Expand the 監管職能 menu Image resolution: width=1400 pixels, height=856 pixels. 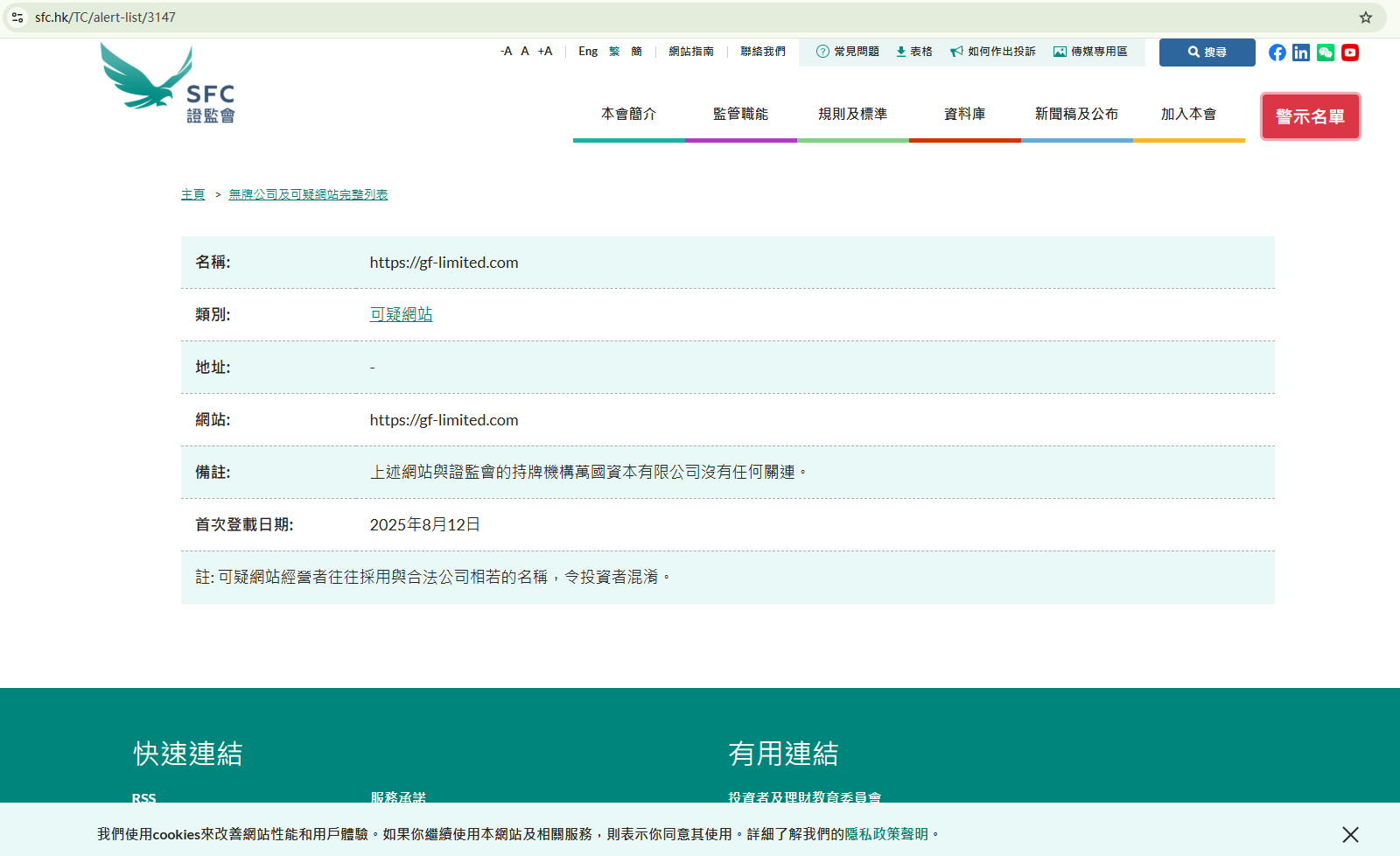click(740, 115)
